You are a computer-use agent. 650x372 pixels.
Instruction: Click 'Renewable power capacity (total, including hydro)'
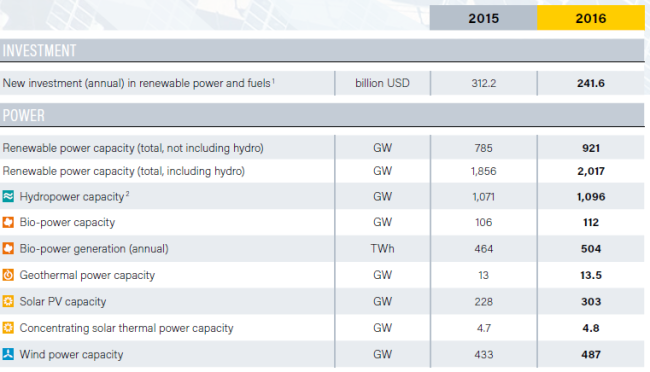tap(124, 171)
